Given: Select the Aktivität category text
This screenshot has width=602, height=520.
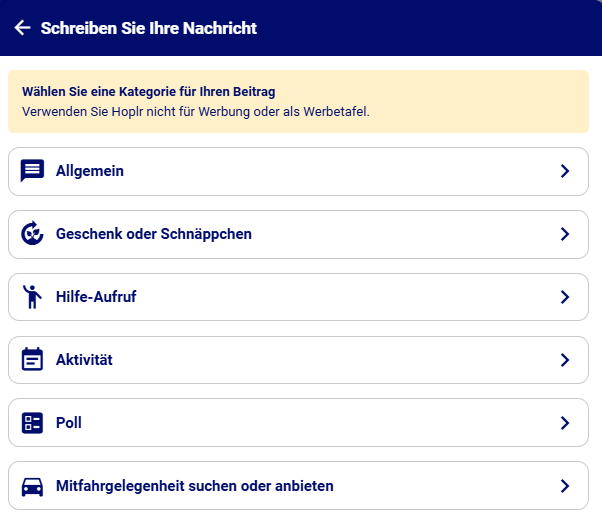Looking at the screenshot, I should tap(84, 360).
